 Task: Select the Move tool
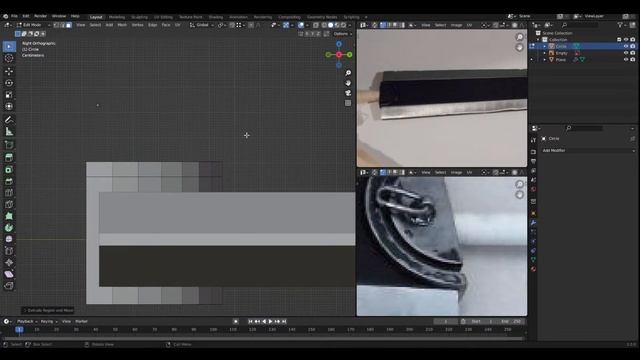point(9,71)
